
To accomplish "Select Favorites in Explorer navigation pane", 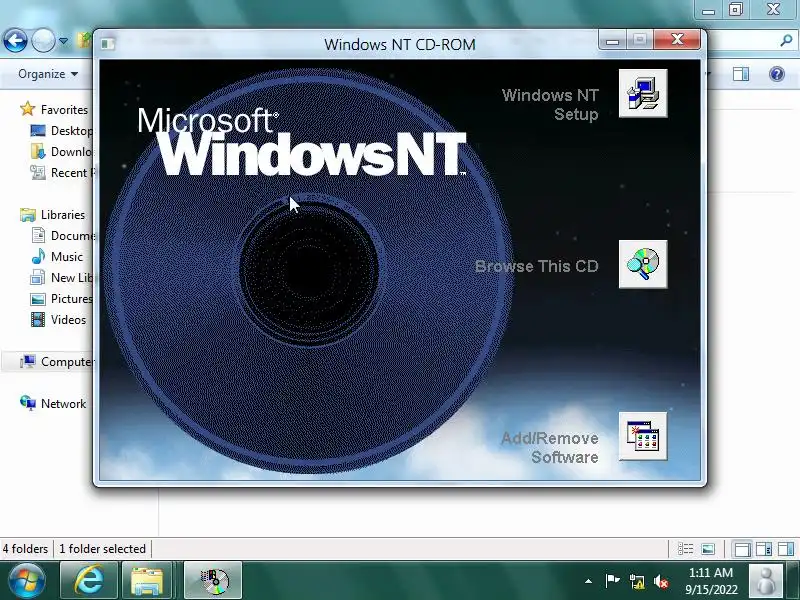I will point(54,109).
